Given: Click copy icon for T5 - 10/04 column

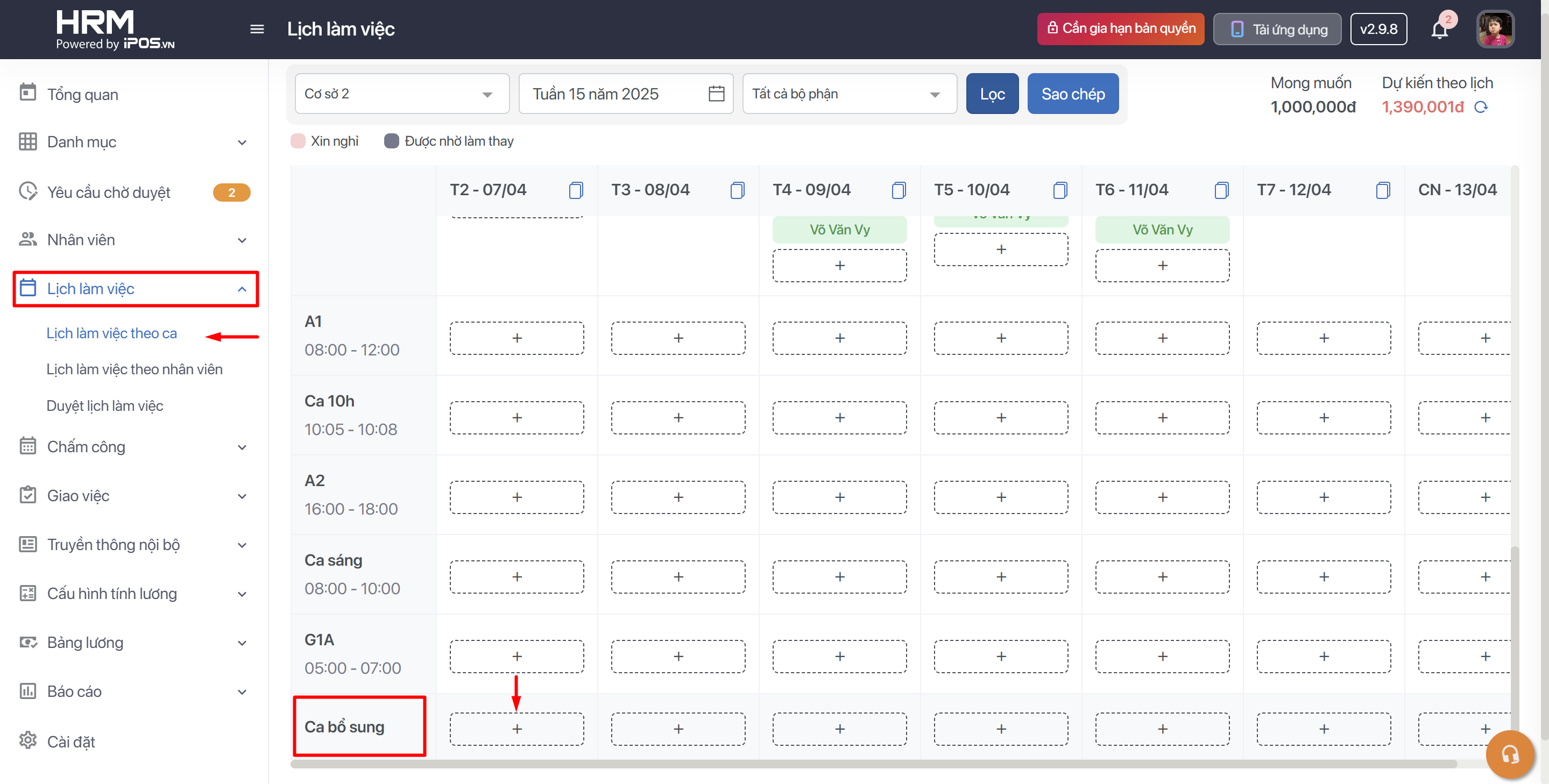Looking at the screenshot, I should pyautogui.click(x=1059, y=190).
